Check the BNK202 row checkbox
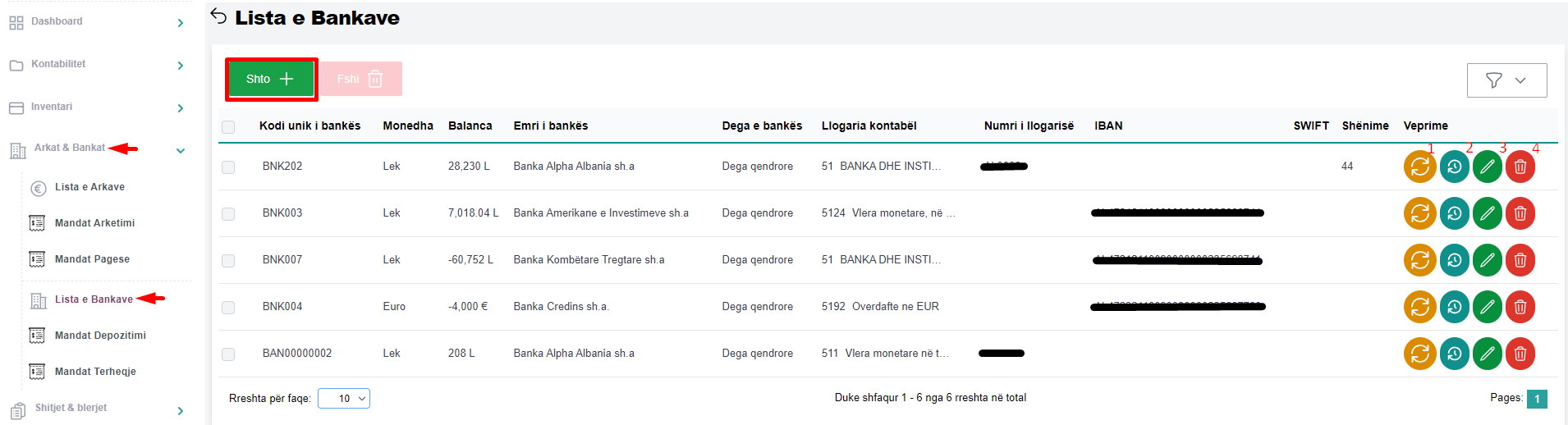Screen dimensions: 1568x425 tap(228, 167)
